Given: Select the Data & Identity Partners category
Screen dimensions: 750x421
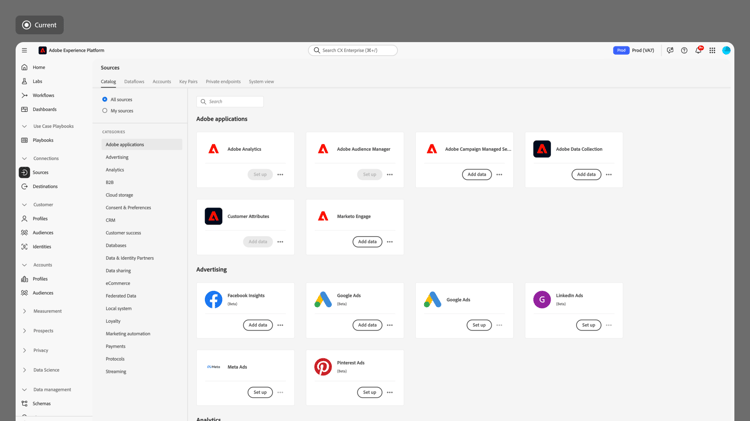Looking at the screenshot, I should [130, 258].
